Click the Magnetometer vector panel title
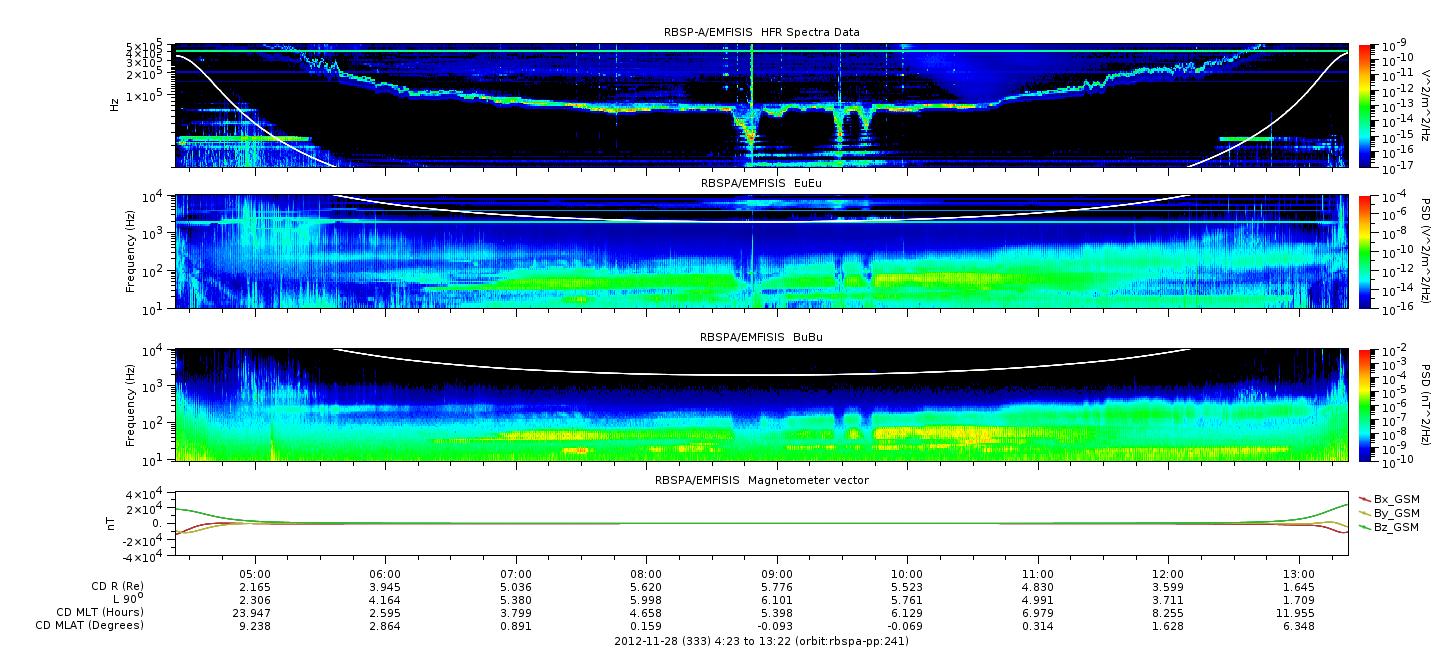The image size is (1447, 658). click(x=761, y=480)
